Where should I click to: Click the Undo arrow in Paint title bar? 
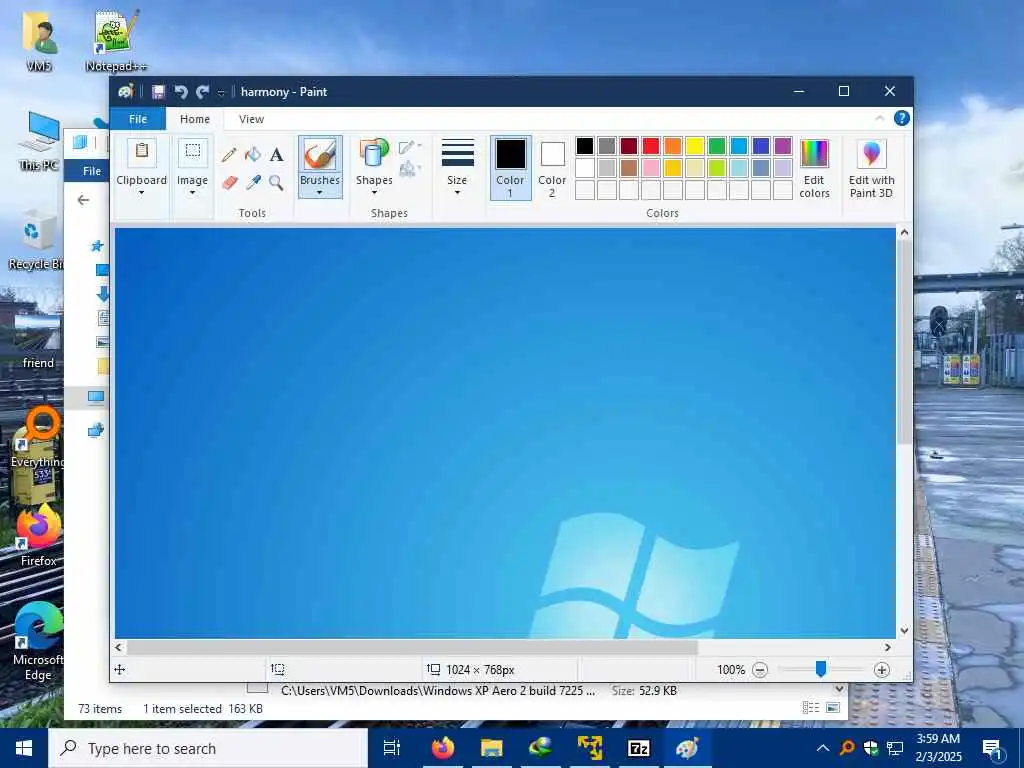click(181, 92)
